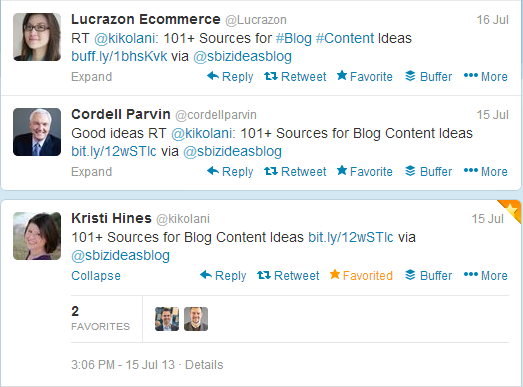Viewport: 523px width, 387px height.
Task: Reply to Kristi Hines' tweet
Action: pyautogui.click(x=223, y=276)
